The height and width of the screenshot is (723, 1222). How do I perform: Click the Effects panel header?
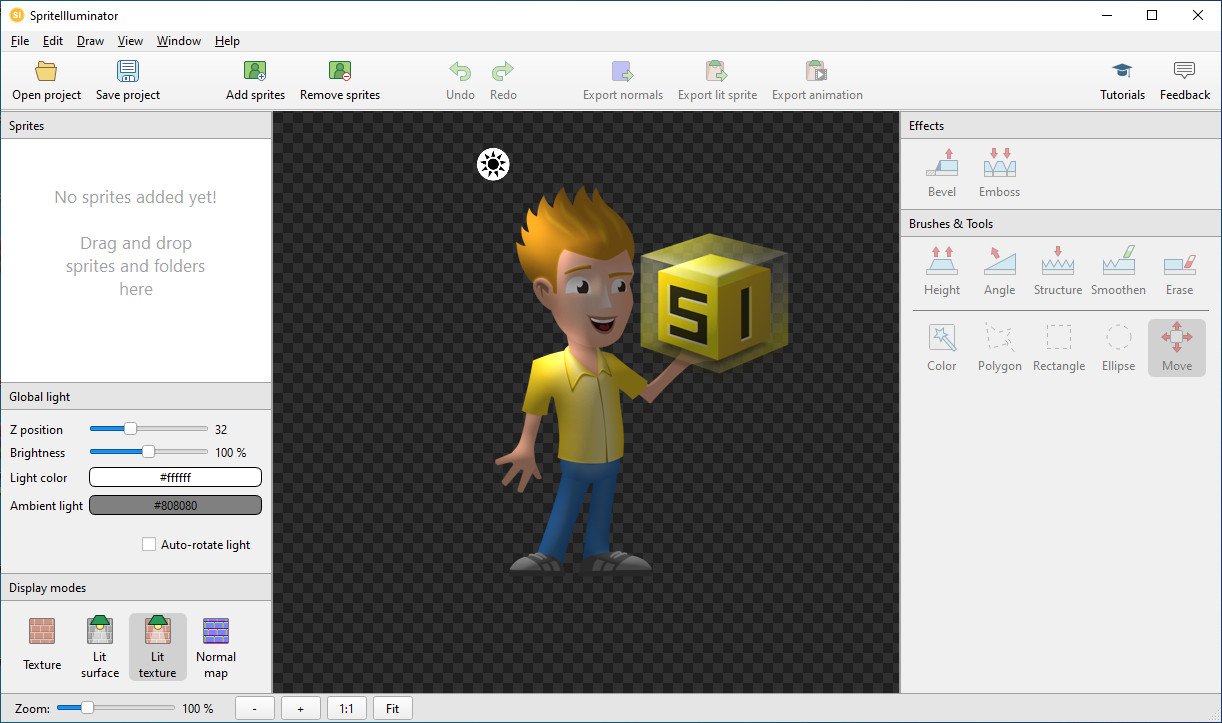coord(1061,126)
